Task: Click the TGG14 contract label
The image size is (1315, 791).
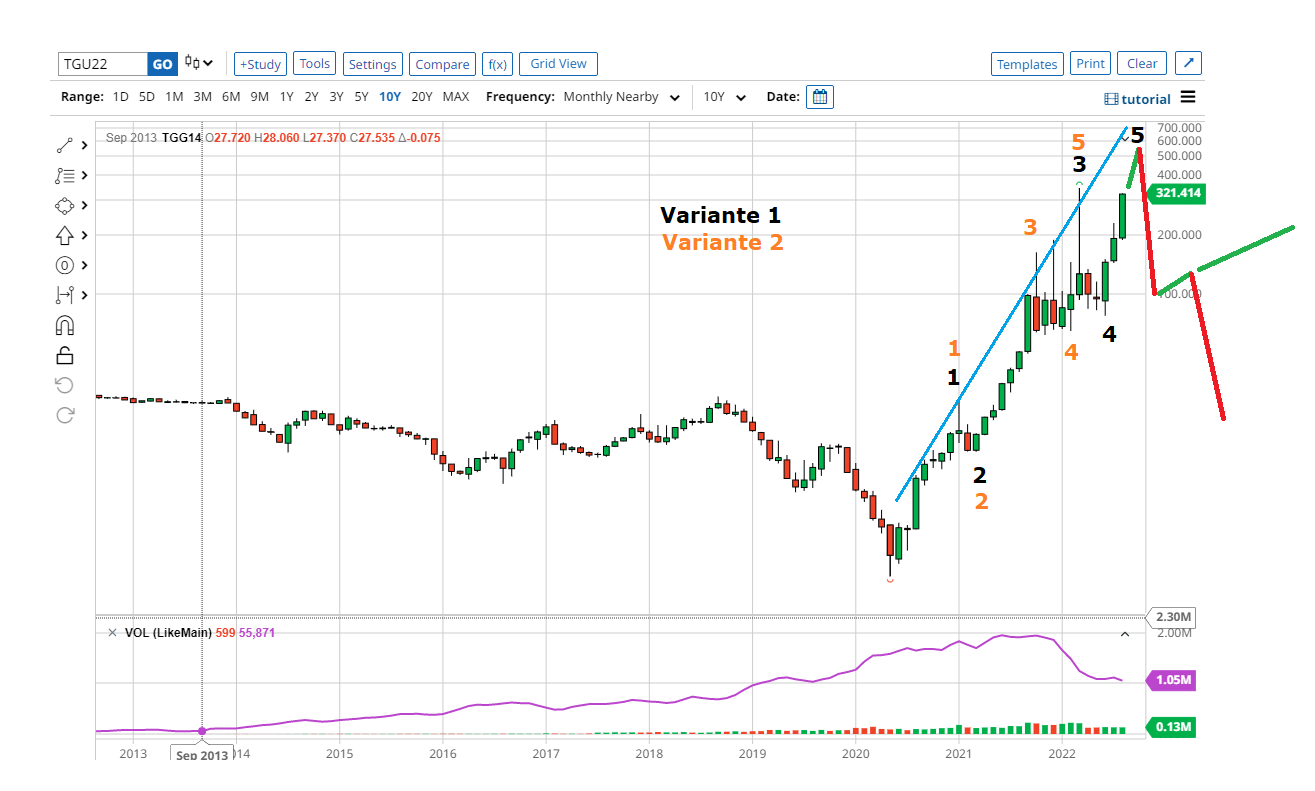Action: 182,138
